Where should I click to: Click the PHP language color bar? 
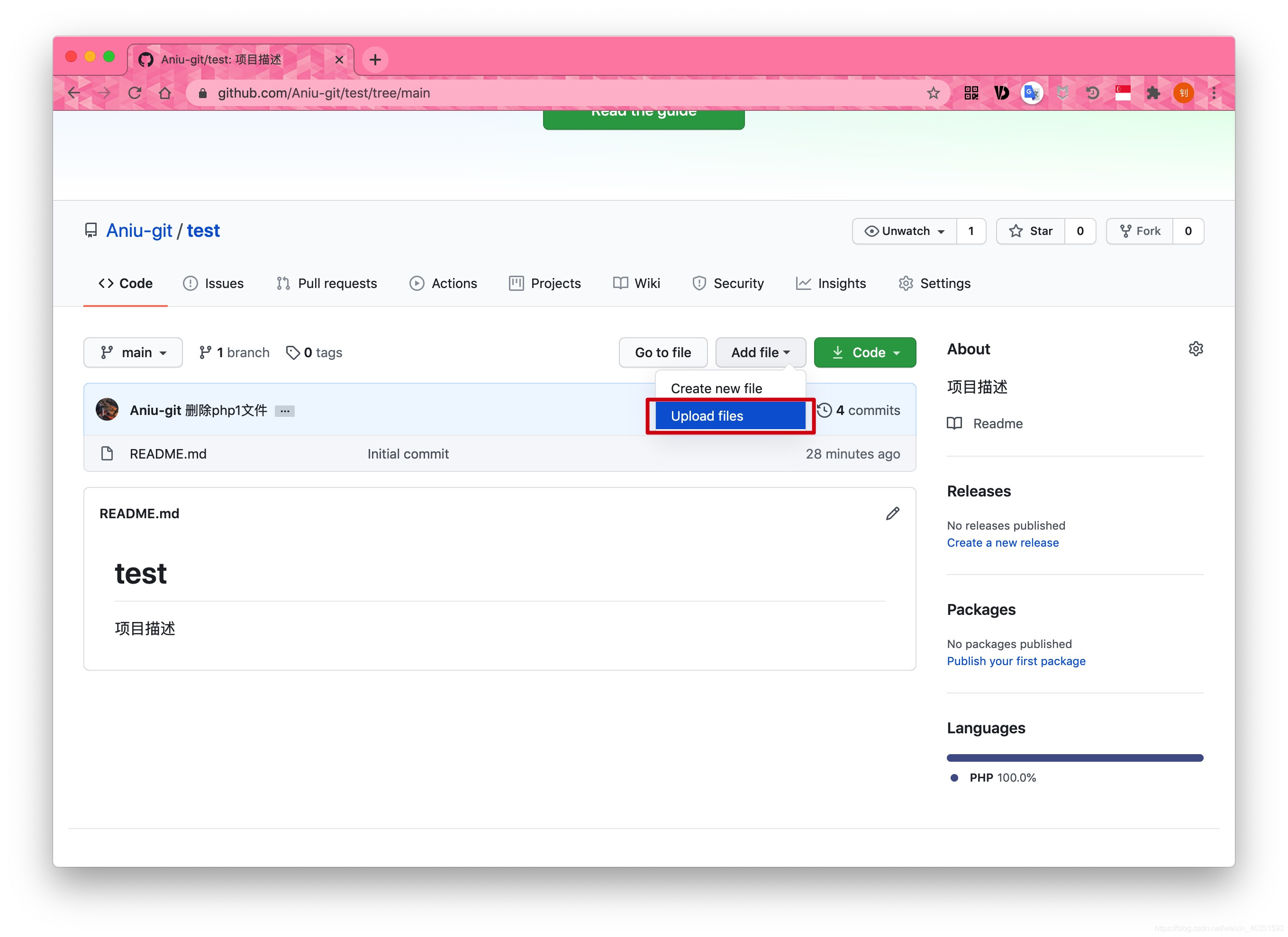1074,757
